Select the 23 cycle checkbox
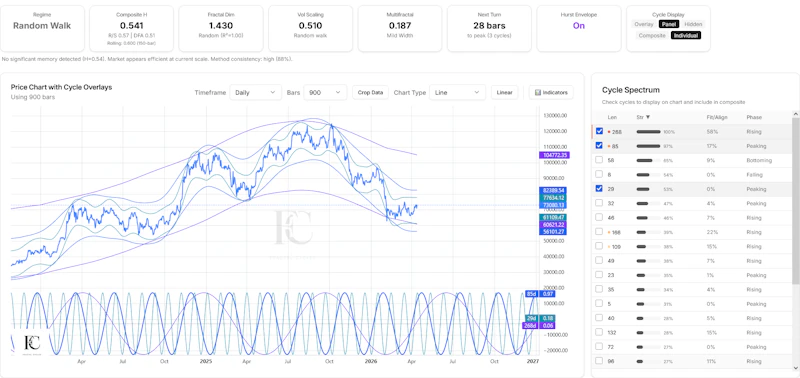This screenshot has width=800, height=378. (599, 274)
